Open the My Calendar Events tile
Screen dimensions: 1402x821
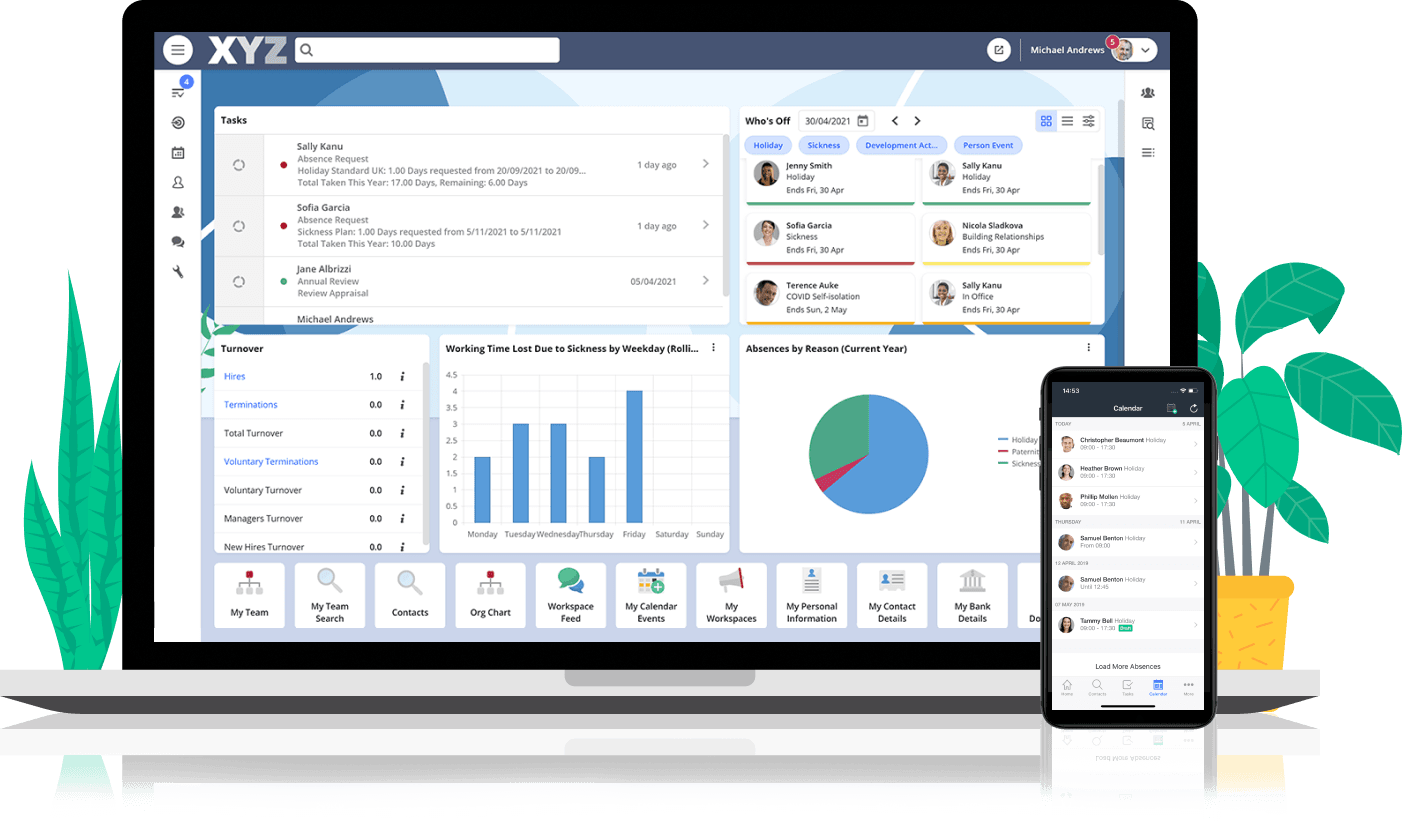(x=651, y=596)
